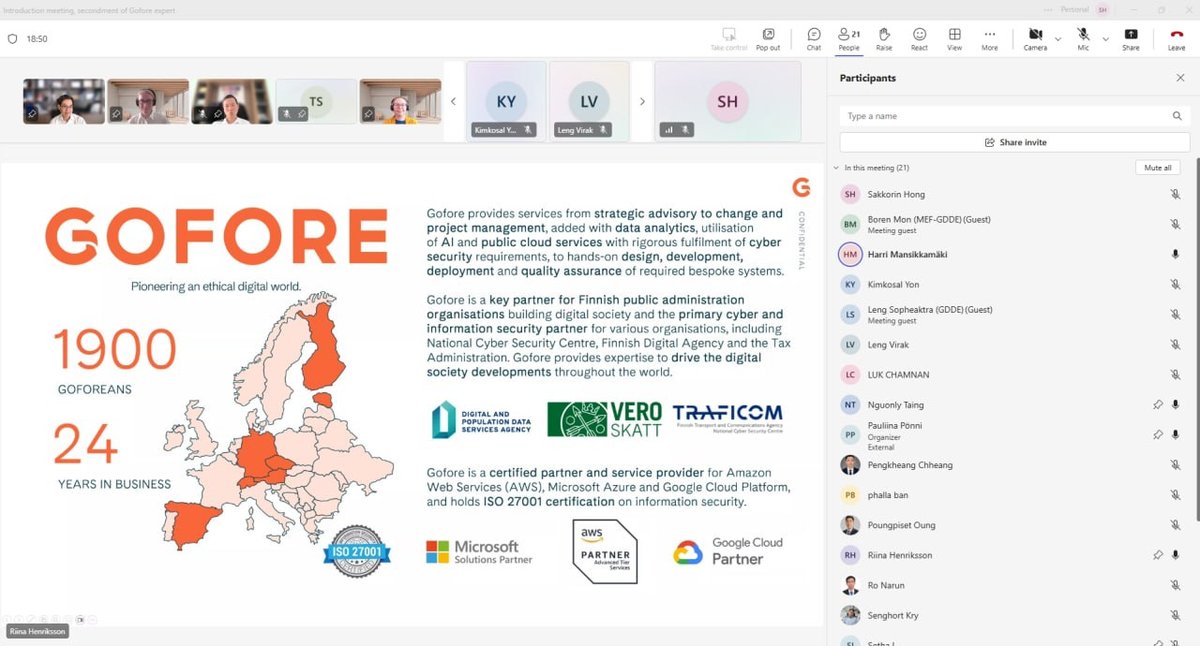Click the SH profile avatar in title bar
The height and width of the screenshot is (646, 1200).
[1103, 9]
